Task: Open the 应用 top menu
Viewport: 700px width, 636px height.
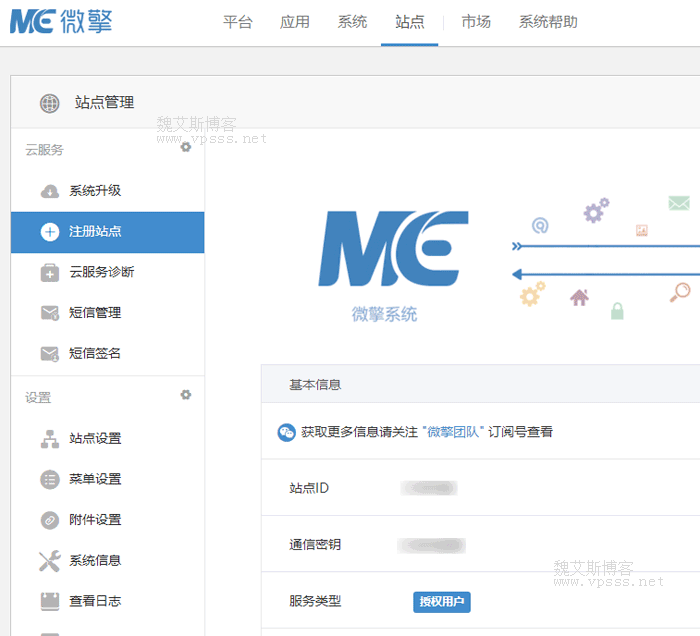Action: click(295, 21)
